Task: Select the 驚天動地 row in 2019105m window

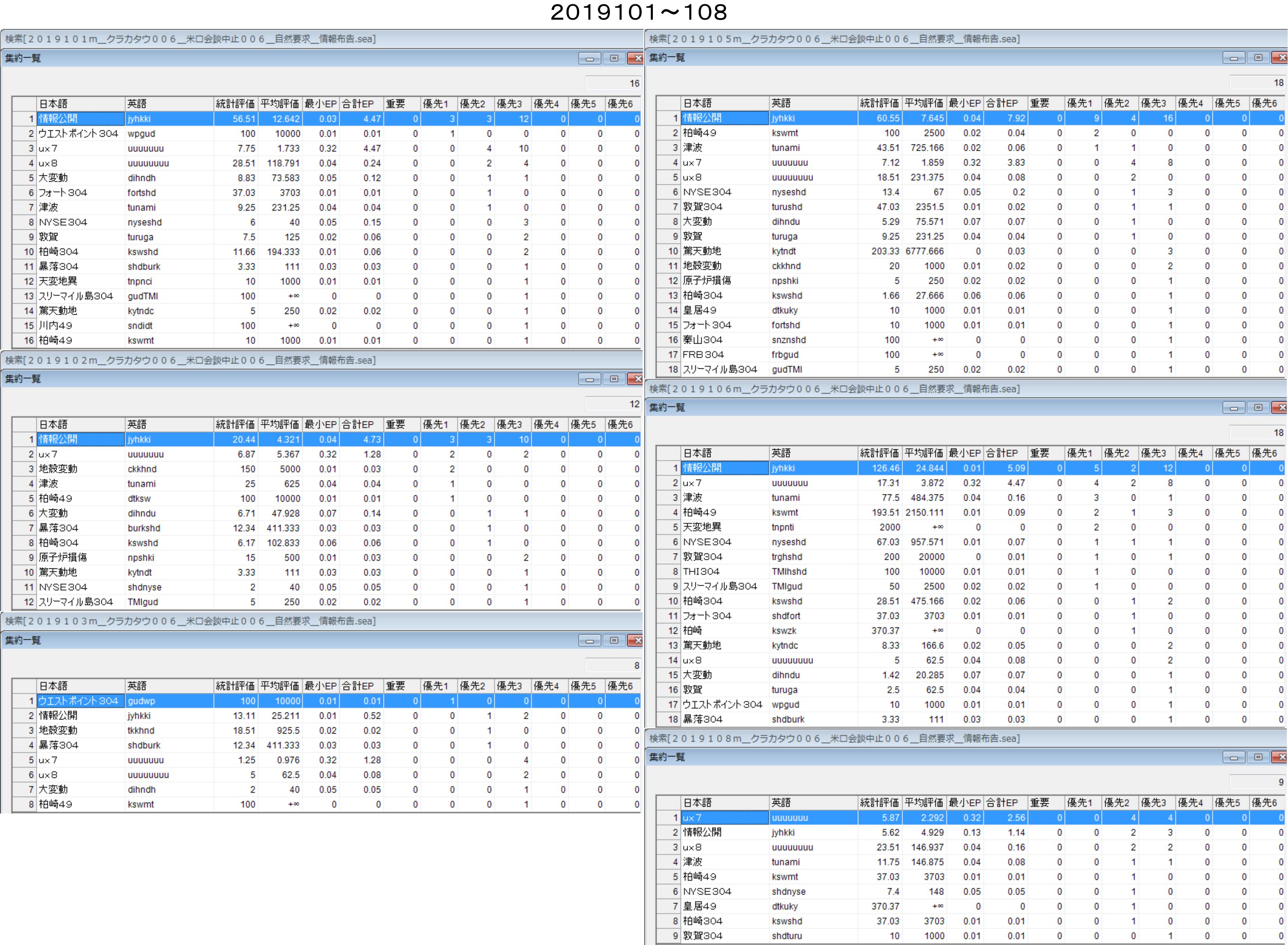Action: [971, 251]
